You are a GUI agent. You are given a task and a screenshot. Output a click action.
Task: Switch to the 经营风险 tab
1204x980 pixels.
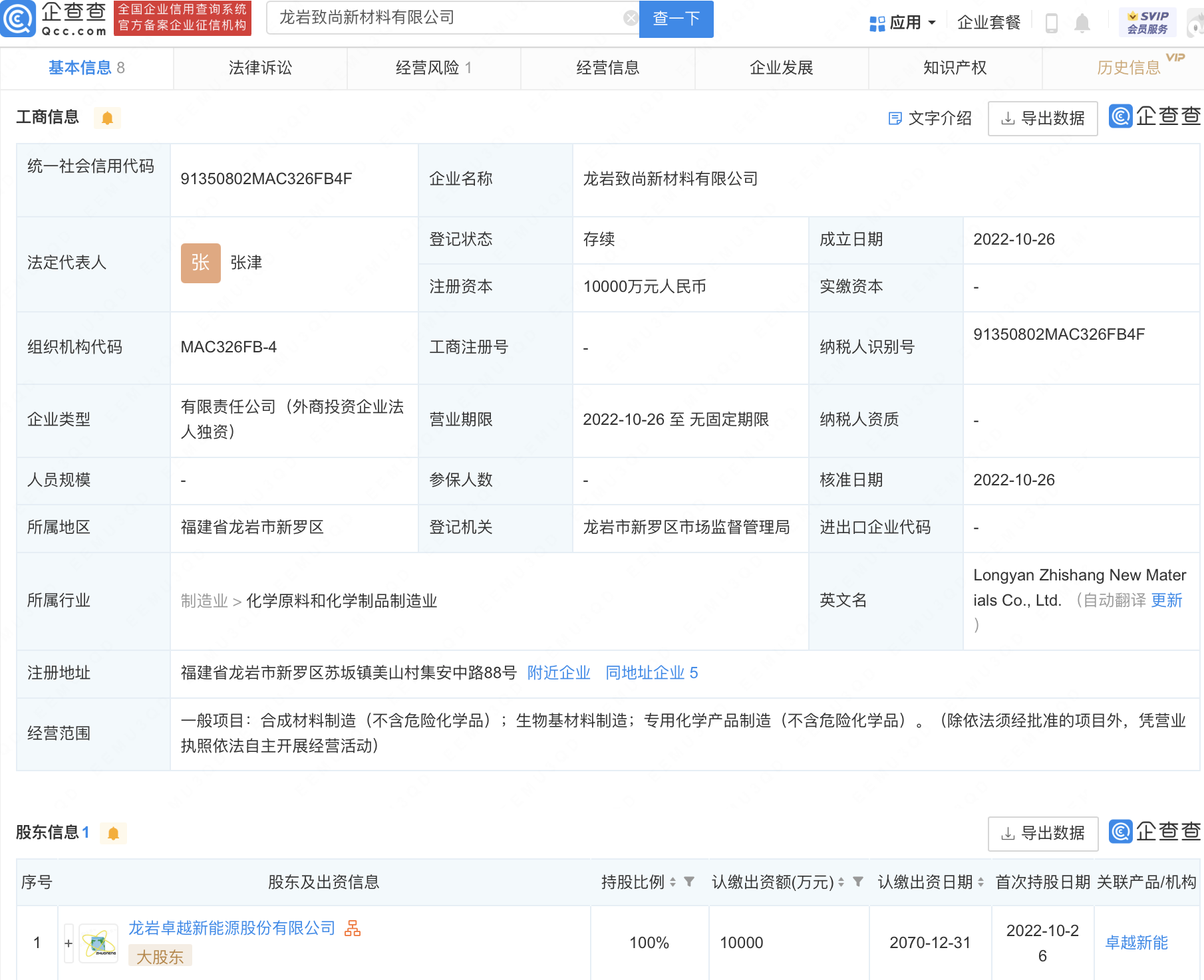[x=434, y=68]
